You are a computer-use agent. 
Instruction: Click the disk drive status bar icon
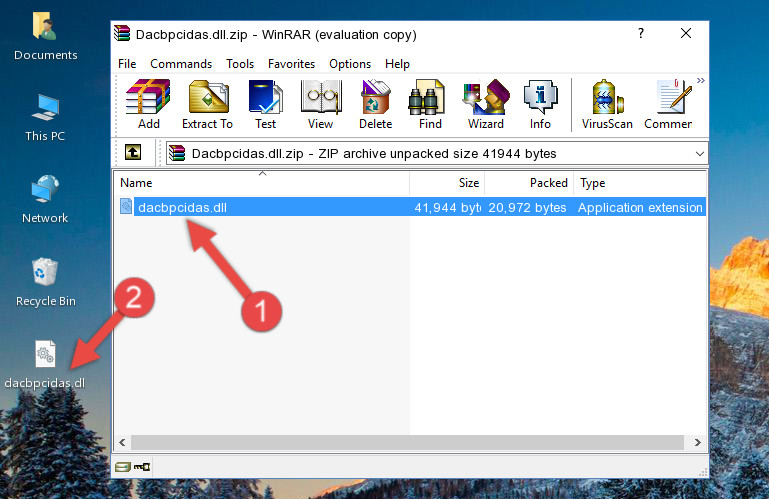click(123, 467)
